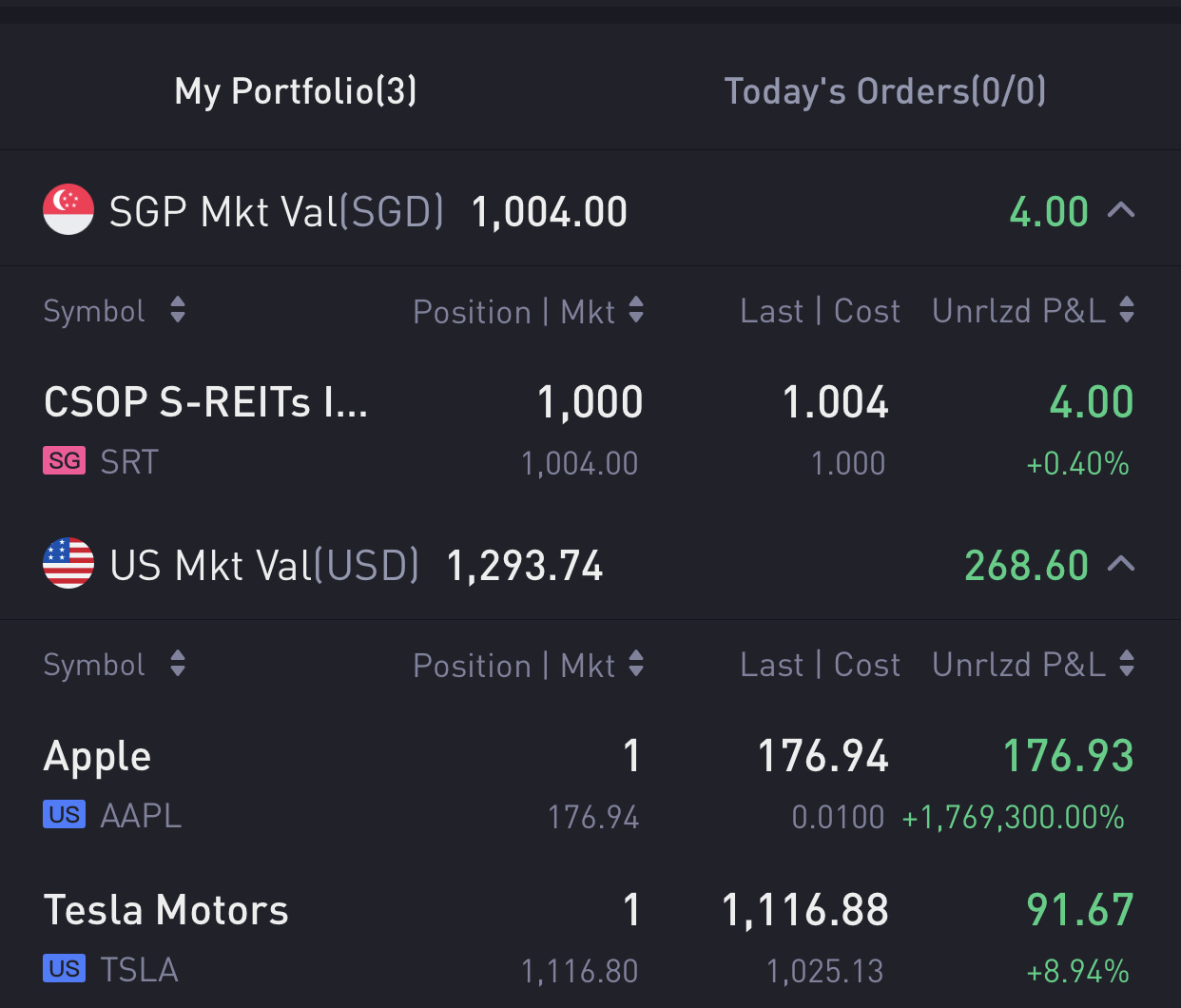
Task: Sort Singapore holdings by Position | Mkt arrows
Action: click(x=636, y=310)
